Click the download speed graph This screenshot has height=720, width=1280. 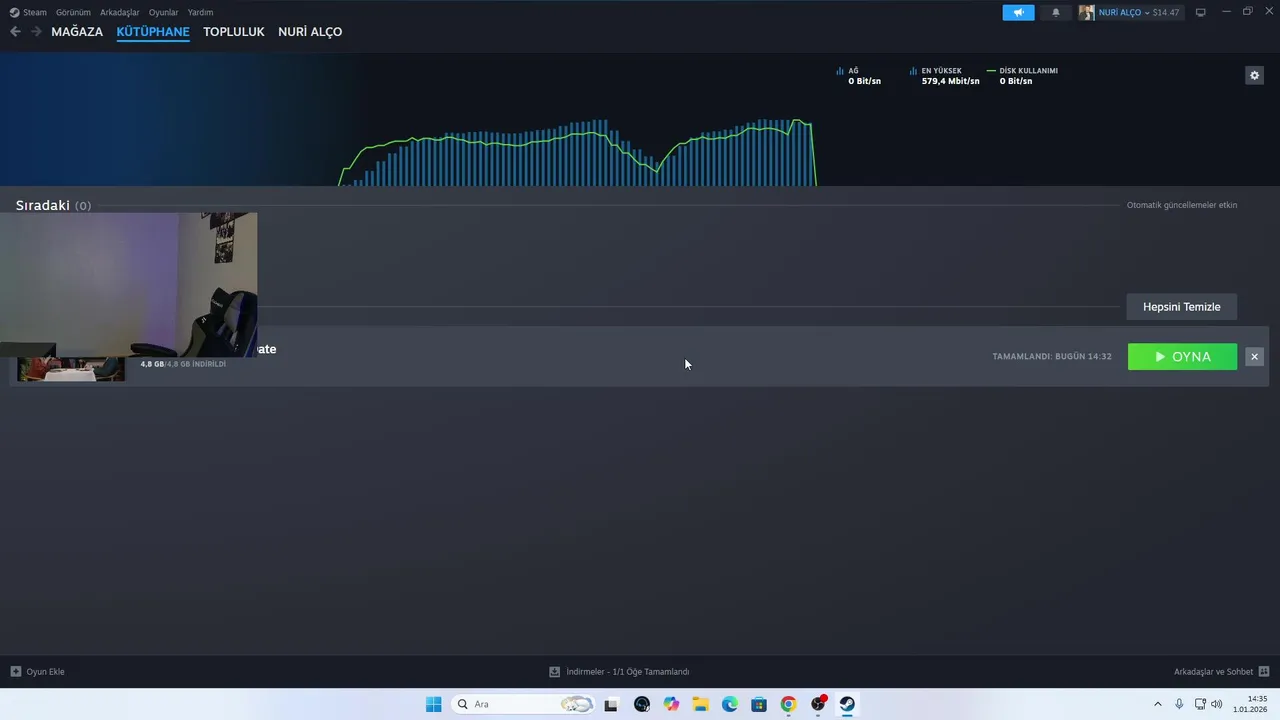(x=578, y=152)
